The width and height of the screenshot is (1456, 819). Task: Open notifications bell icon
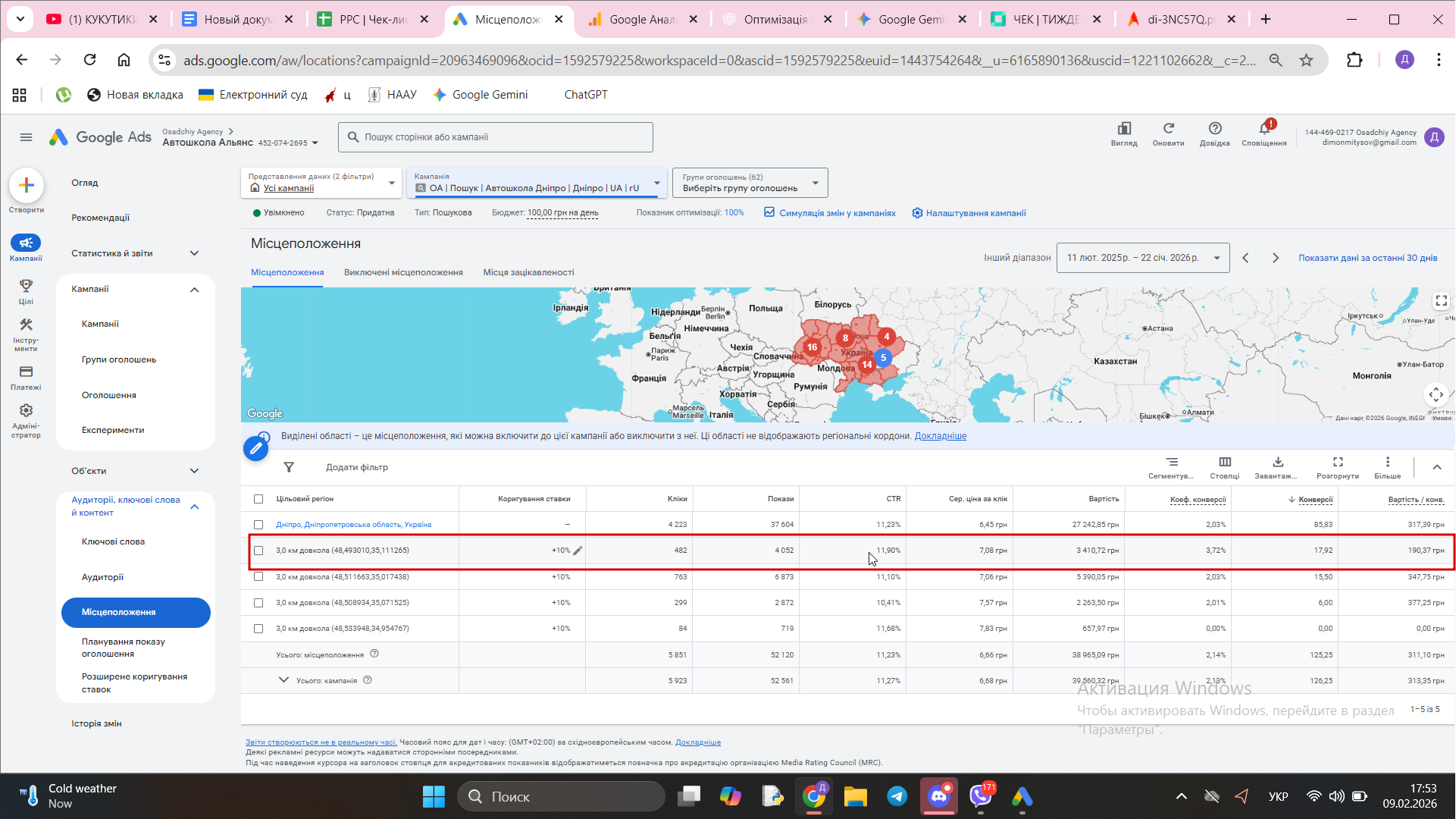click(1263, 129)
